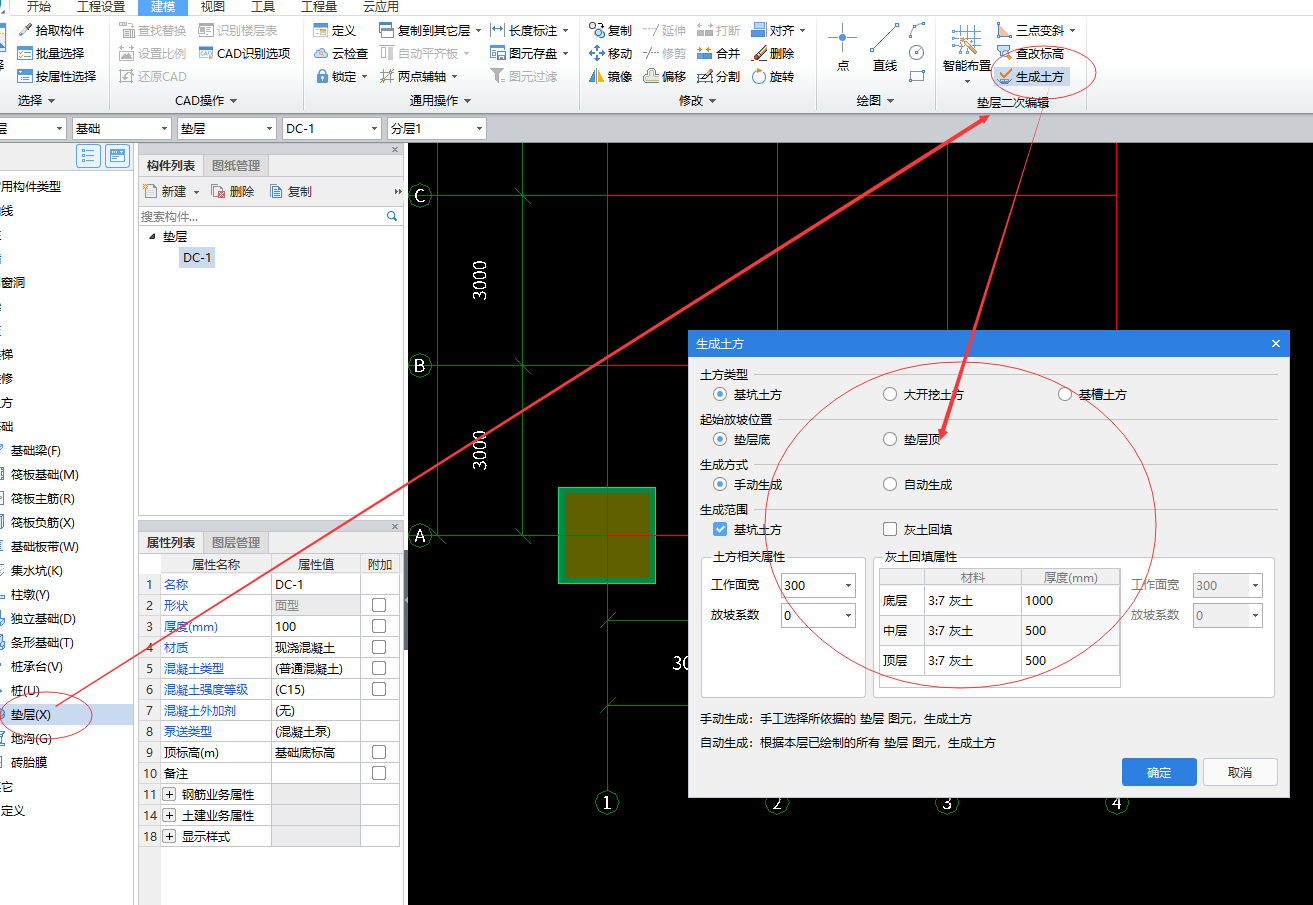
Task: Click the 确定 button
Action: point(1159,772)
